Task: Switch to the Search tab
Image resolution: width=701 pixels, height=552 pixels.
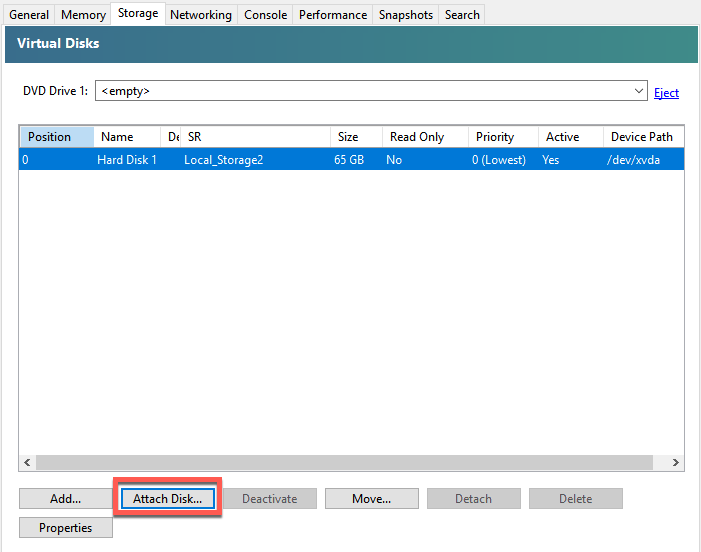Action: [462, 15]
